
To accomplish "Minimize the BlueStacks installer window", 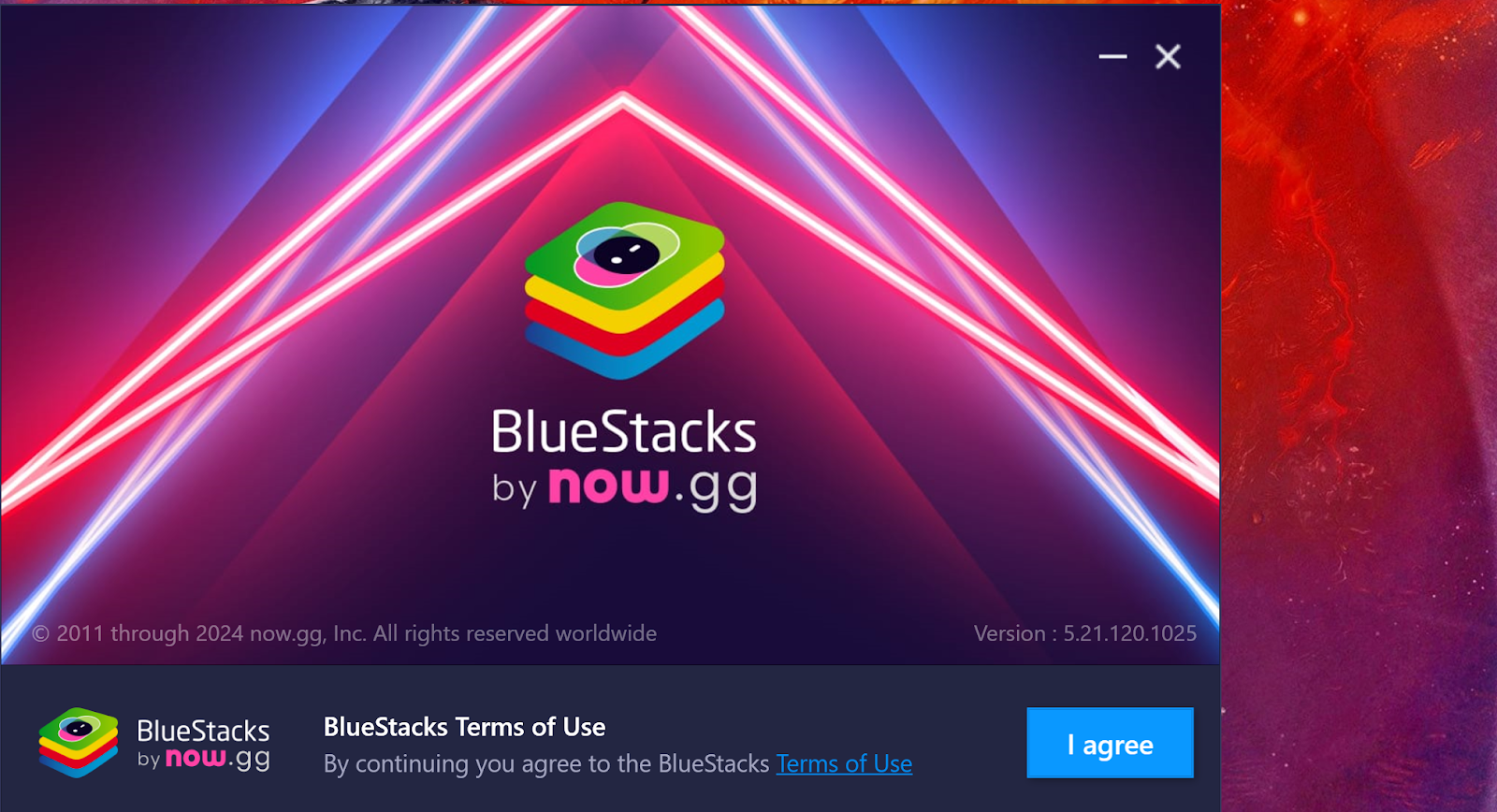I will (1112, 57).
